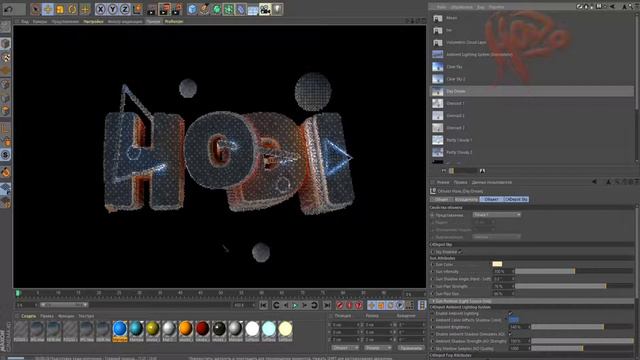Click the X position input field
Image resolution: width=640 pixels, height=360 pixels.
tap(346, 325)
